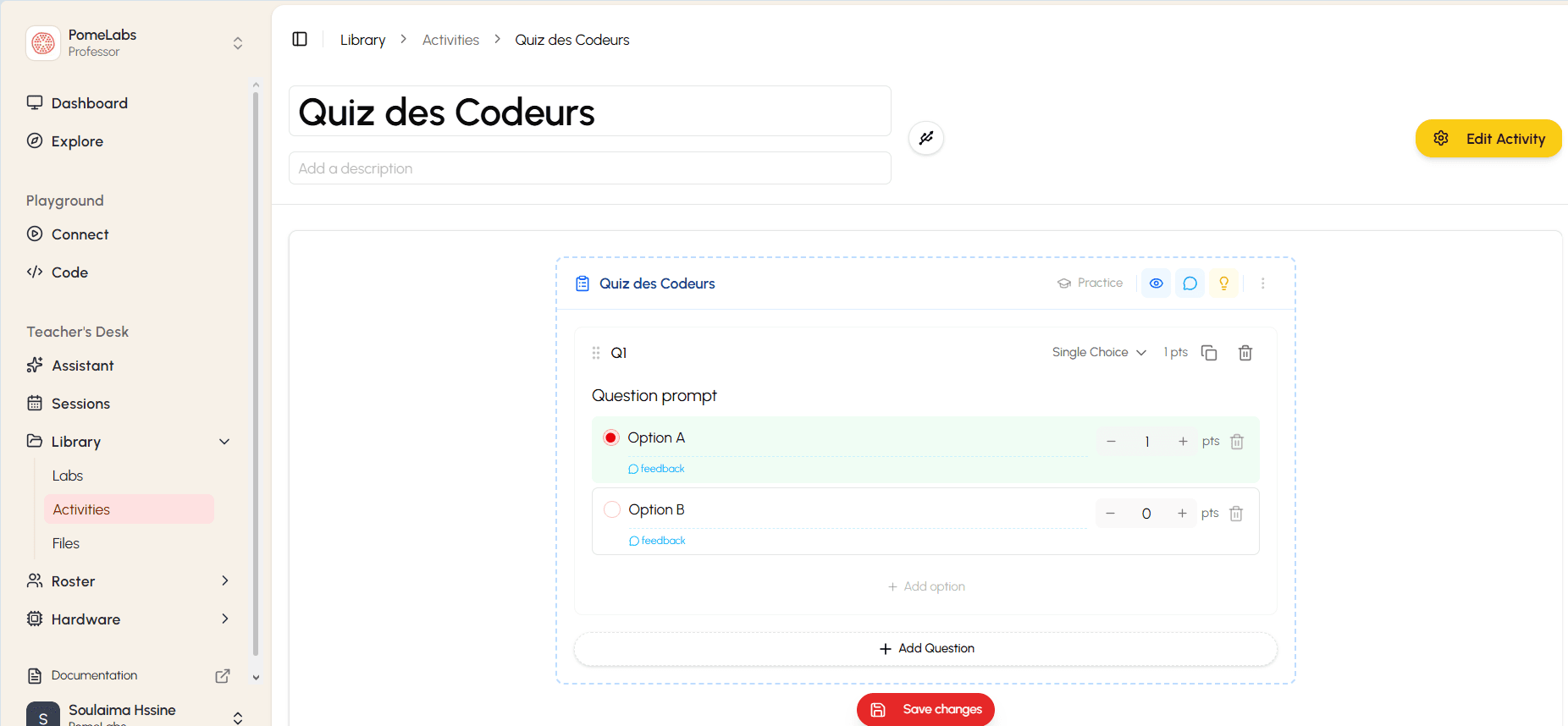Click Library in the breadcrumb

[x=362, y=40]
